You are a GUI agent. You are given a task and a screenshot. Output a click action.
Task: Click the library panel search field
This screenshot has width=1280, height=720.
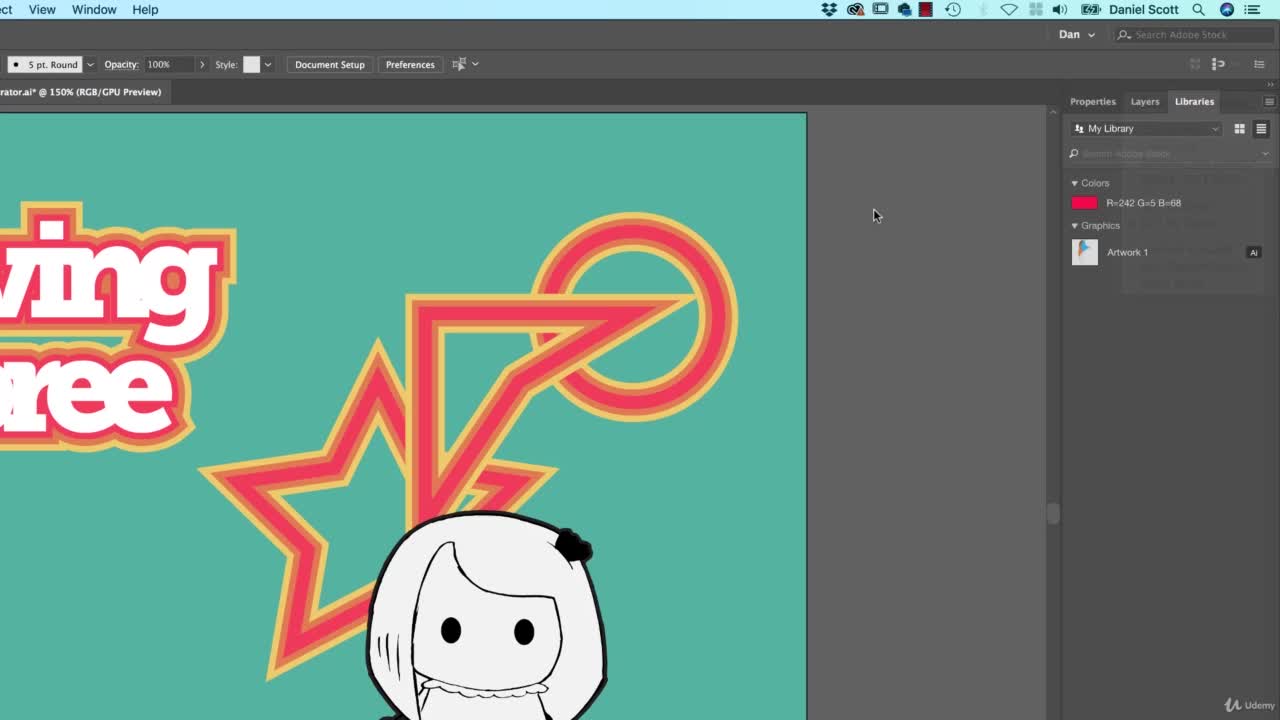tap(1168, 154)
